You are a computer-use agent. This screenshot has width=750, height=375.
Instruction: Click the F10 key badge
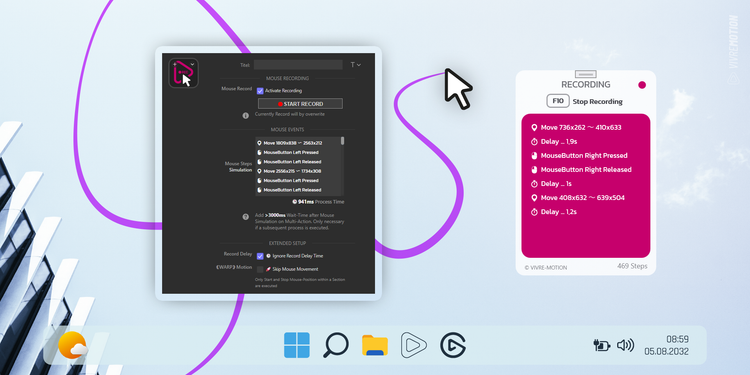coord(558,101)
